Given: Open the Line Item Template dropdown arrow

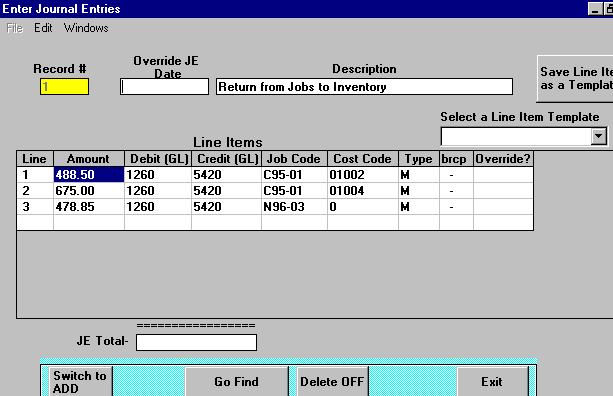Looking at the screenshot, I should tap(599, 136).
